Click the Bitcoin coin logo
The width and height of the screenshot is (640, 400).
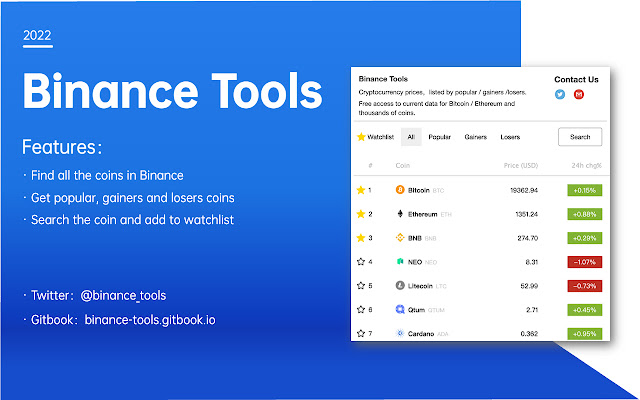tap(400, 190)
